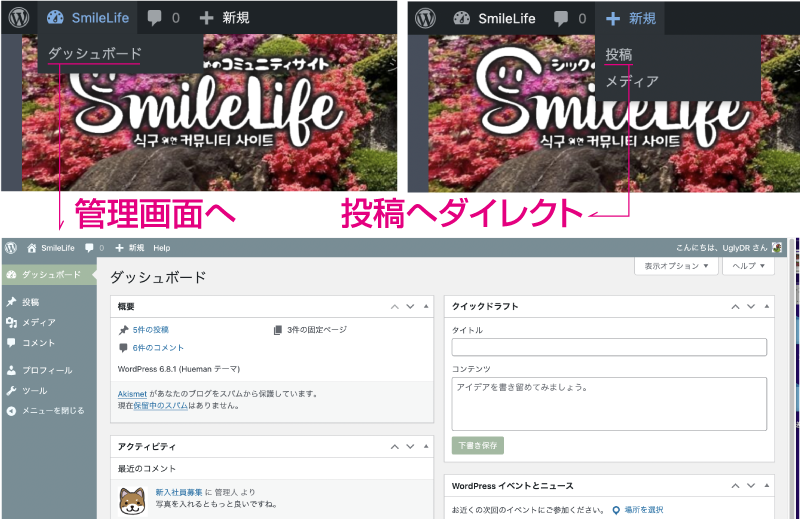Screen dimensions: 800x519
Task: Click the comments bubble icon in the admin bar
Action: coord(90,247)
